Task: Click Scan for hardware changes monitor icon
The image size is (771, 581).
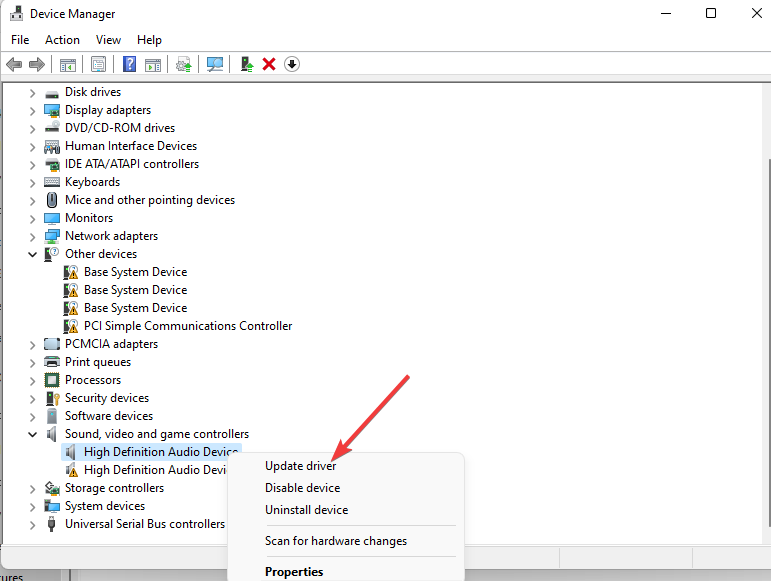Action: pyautogui.click(x=215, y=64)
